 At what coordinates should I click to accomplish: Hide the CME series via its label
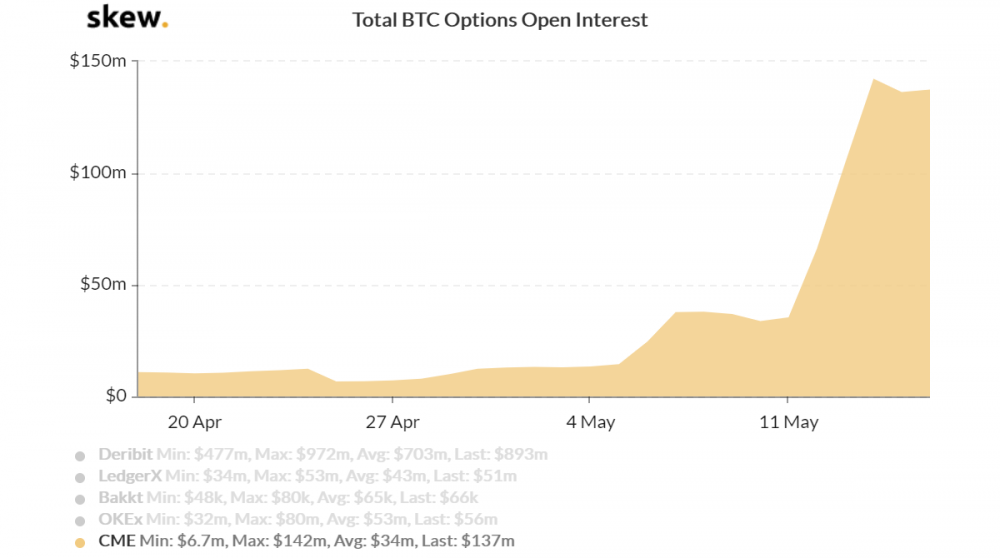(x=117, y=542)
